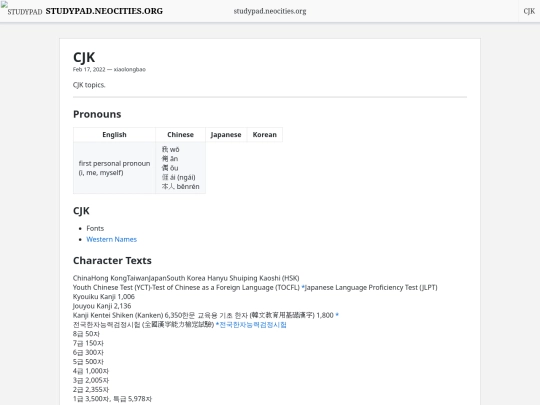The height and width of the screenshot is (405, 540).
Task: Open STUDYPAD.NEOCITIES.ORG site title link
Action: pyautogui.click(x=104, y=11)
